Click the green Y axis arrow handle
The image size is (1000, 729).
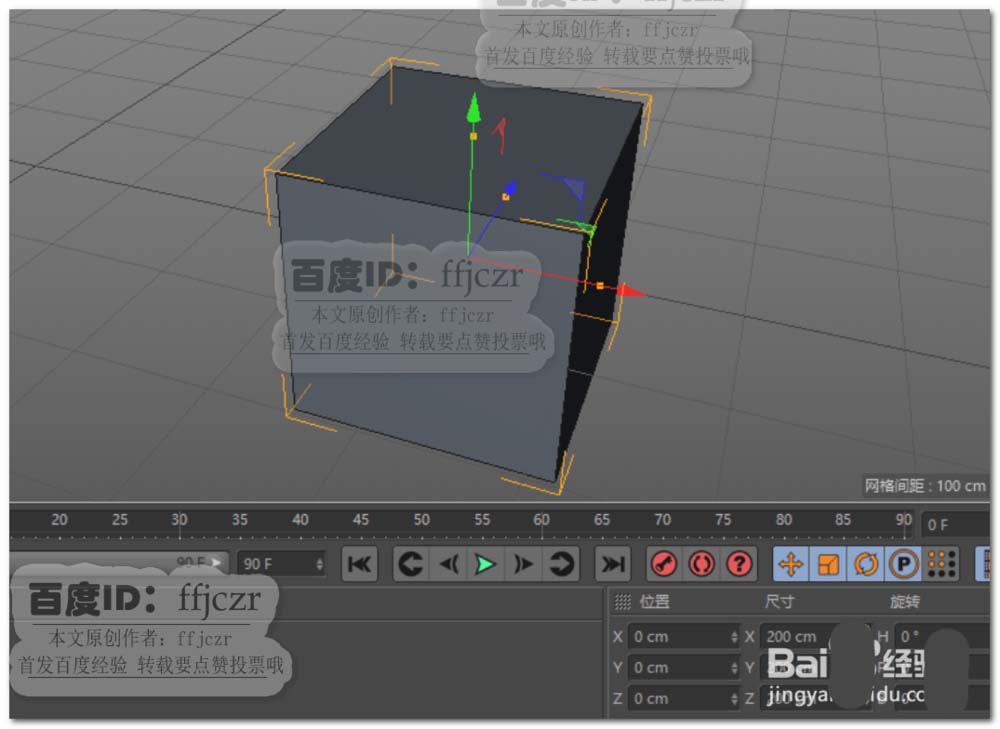pyautogui.click(x=473, y=107)
